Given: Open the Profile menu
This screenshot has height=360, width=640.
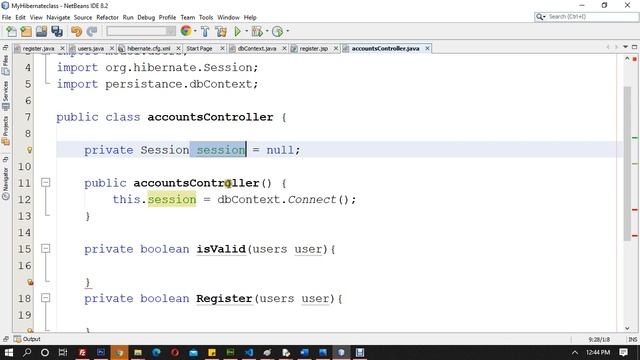Looking at the screenshot, I should (167, 18).
